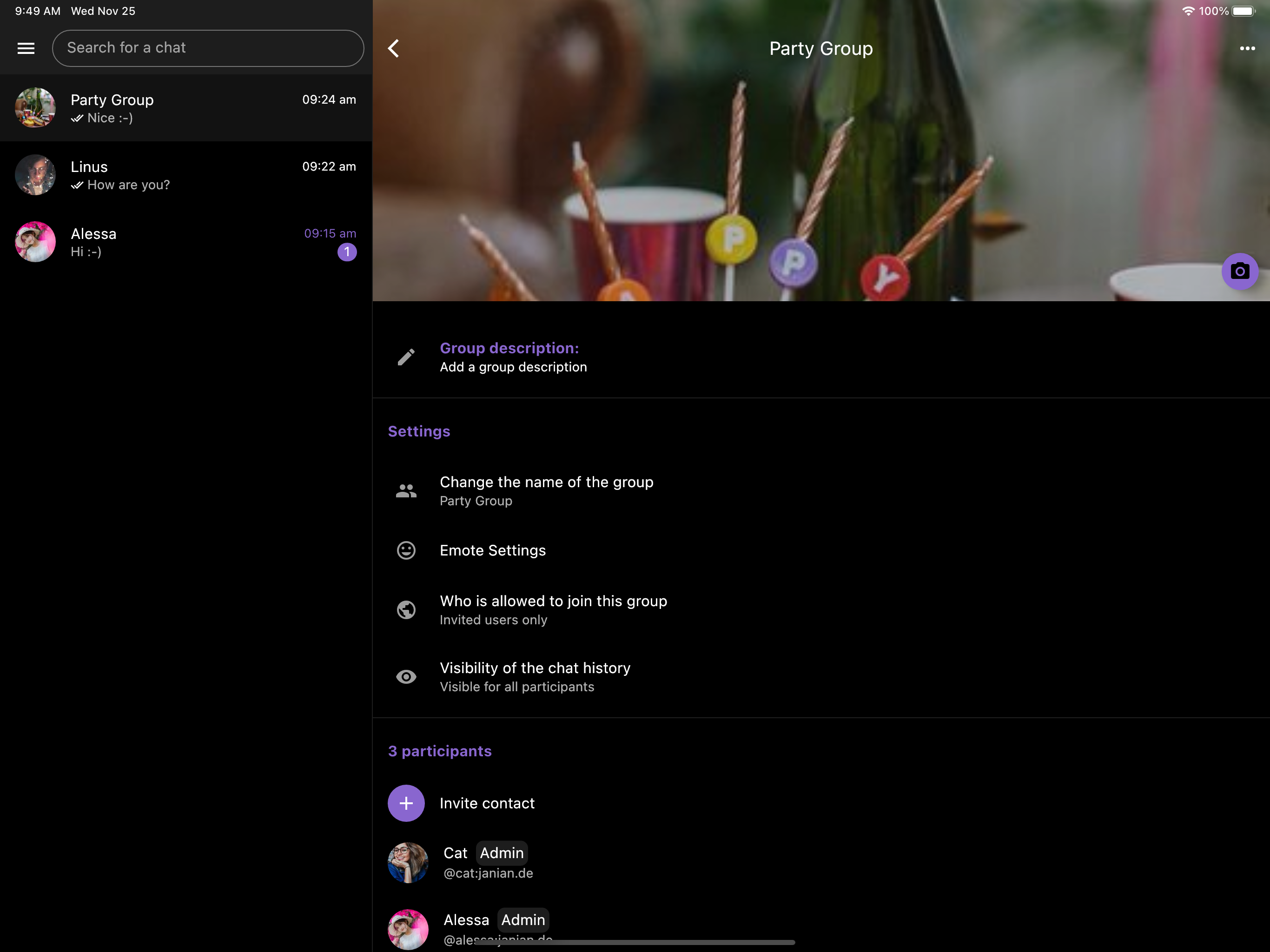This screenshot has width=1270, height=952.
Task: Open participant Cat's profile entry
Action: 488,862
